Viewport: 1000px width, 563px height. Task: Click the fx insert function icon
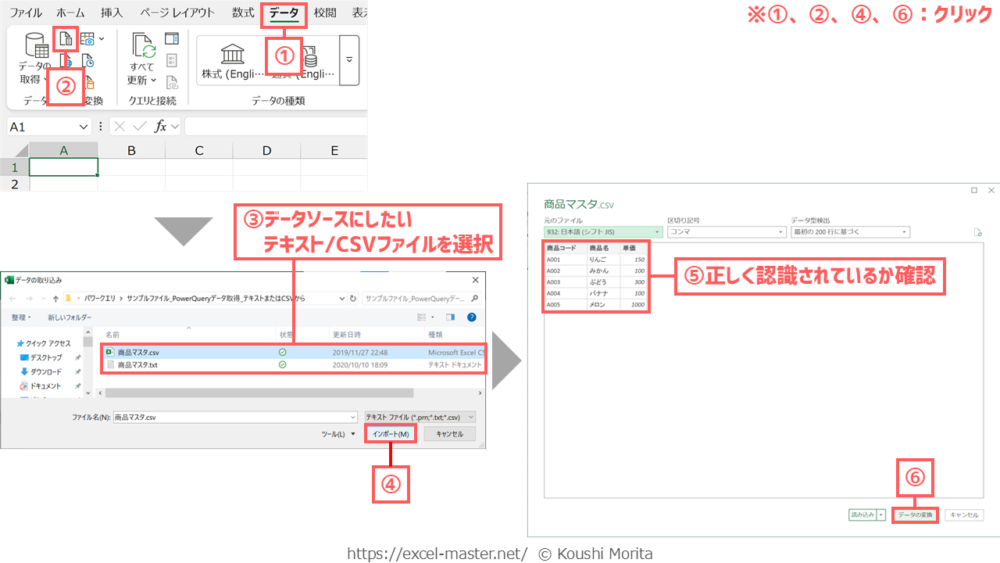pyautogui.click(x=159, y=127)
